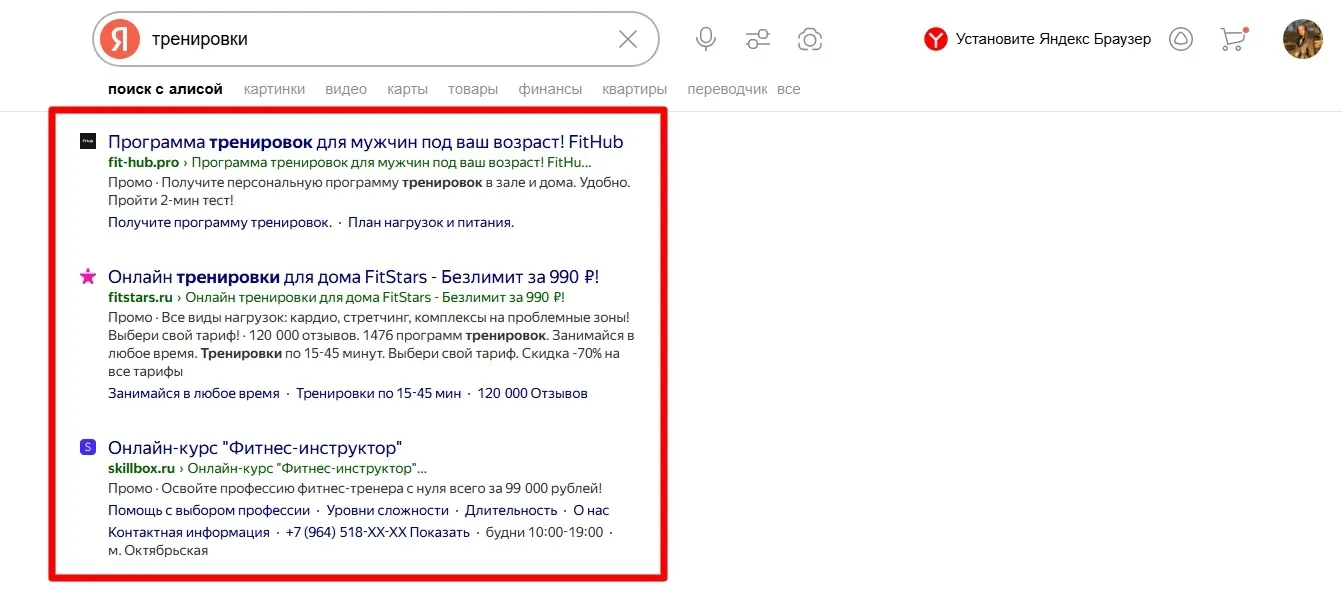Open the shopping cart icon

click(1233, 39)
